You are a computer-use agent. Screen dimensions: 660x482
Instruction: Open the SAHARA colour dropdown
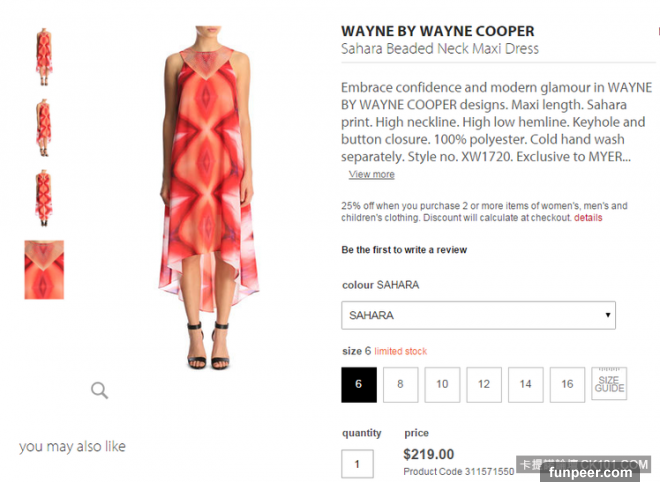(478, 315)
